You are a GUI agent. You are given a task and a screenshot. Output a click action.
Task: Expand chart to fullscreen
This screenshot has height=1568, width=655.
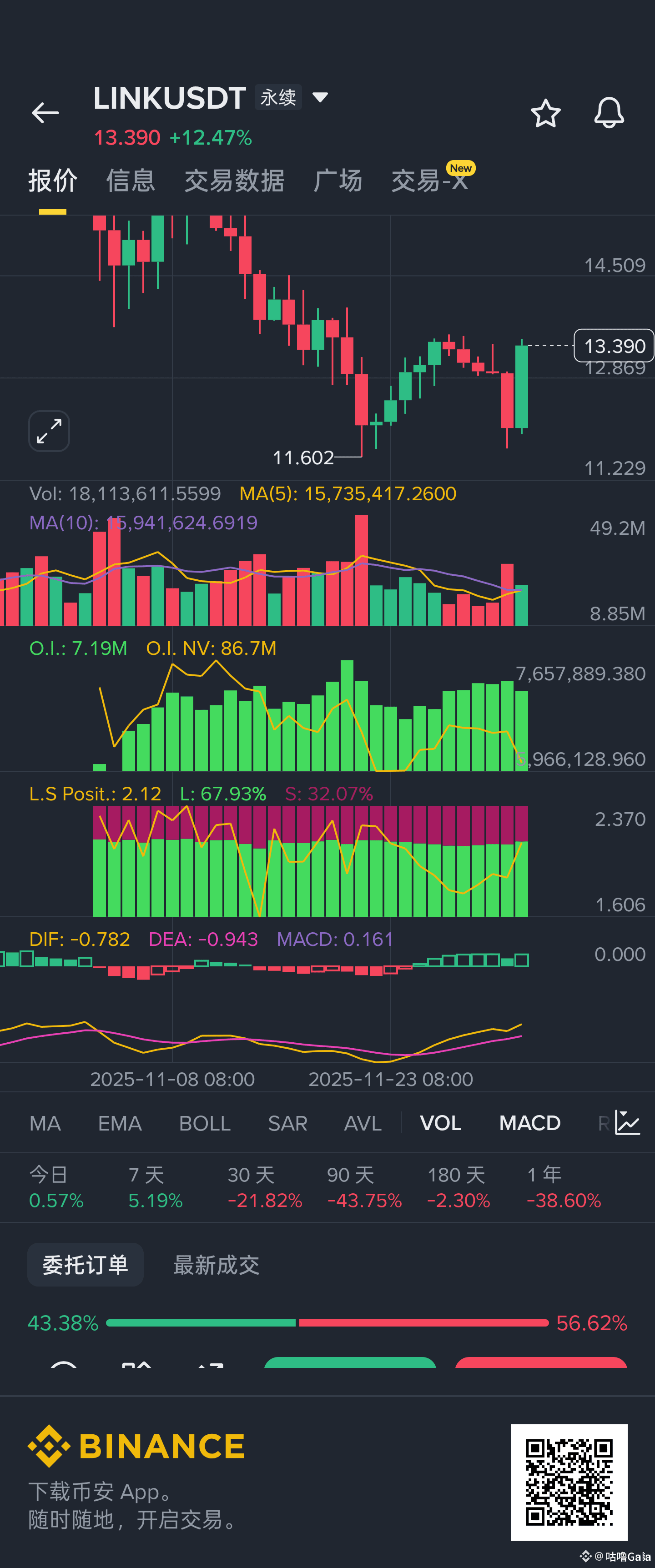tap(49, 431)
